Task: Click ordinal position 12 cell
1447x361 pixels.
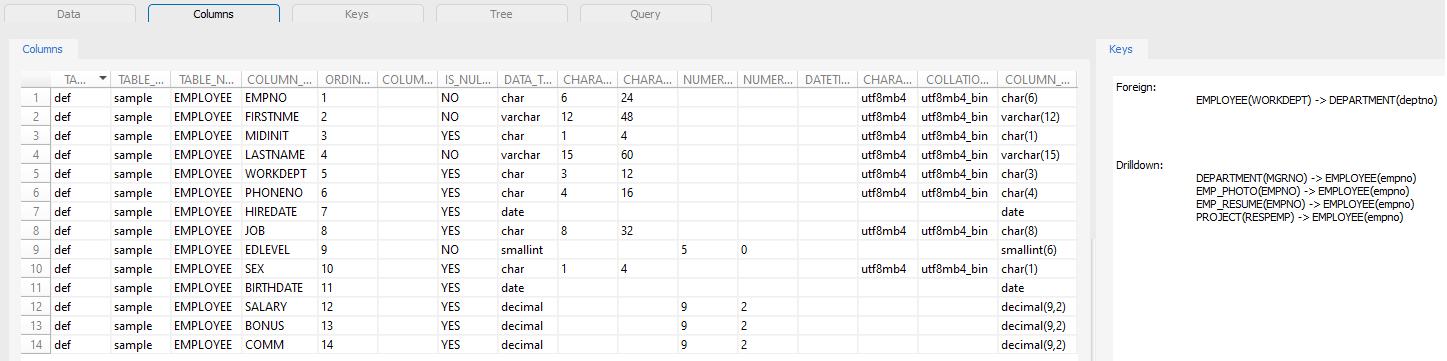Action: [x=347, y=307]
